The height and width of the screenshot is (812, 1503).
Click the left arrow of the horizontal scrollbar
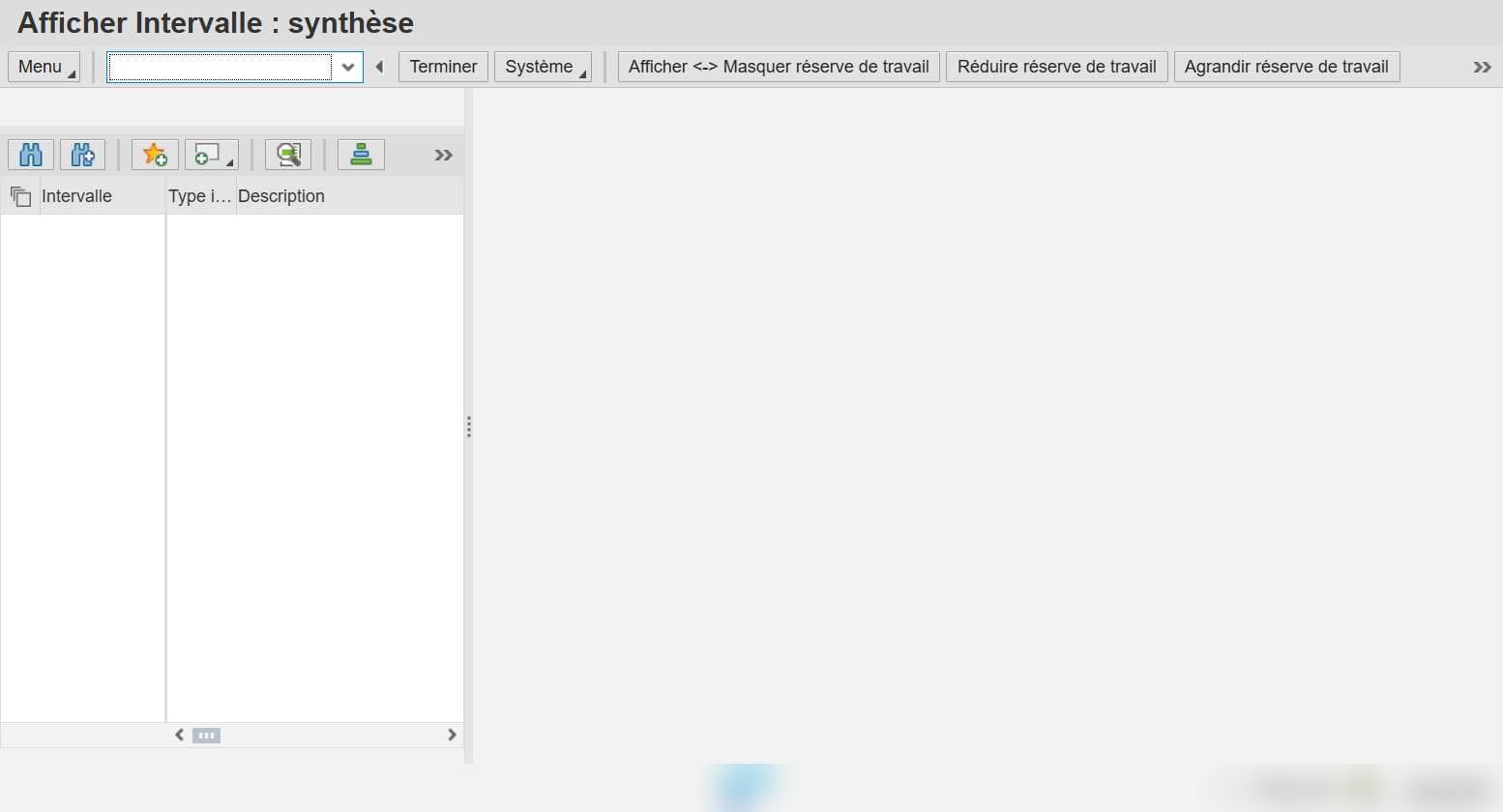click(x=179, y=735)
